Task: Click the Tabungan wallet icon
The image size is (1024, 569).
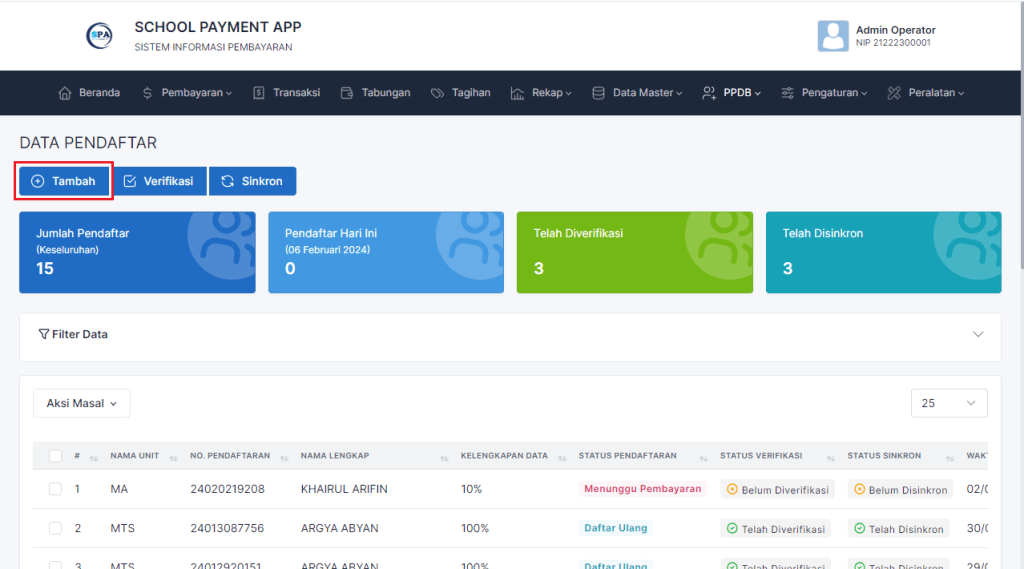Action: (347, 93)
